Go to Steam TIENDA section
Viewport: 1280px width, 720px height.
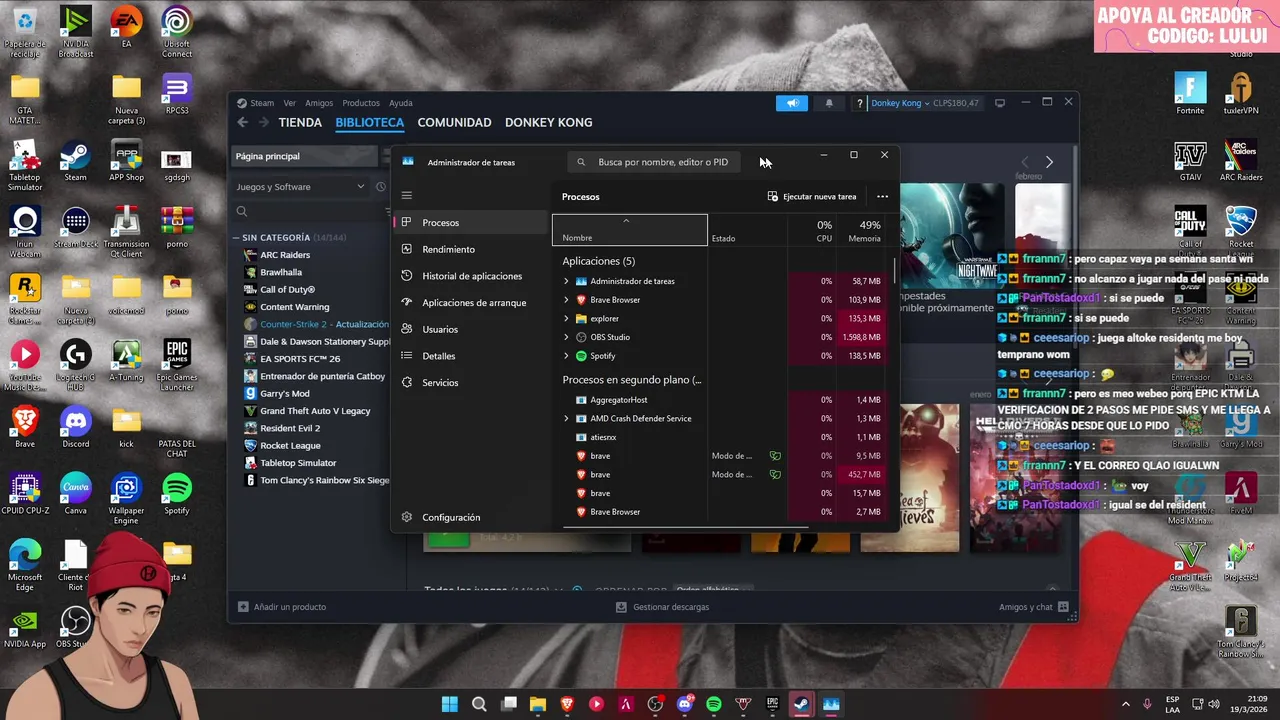[x=300, y=122]
